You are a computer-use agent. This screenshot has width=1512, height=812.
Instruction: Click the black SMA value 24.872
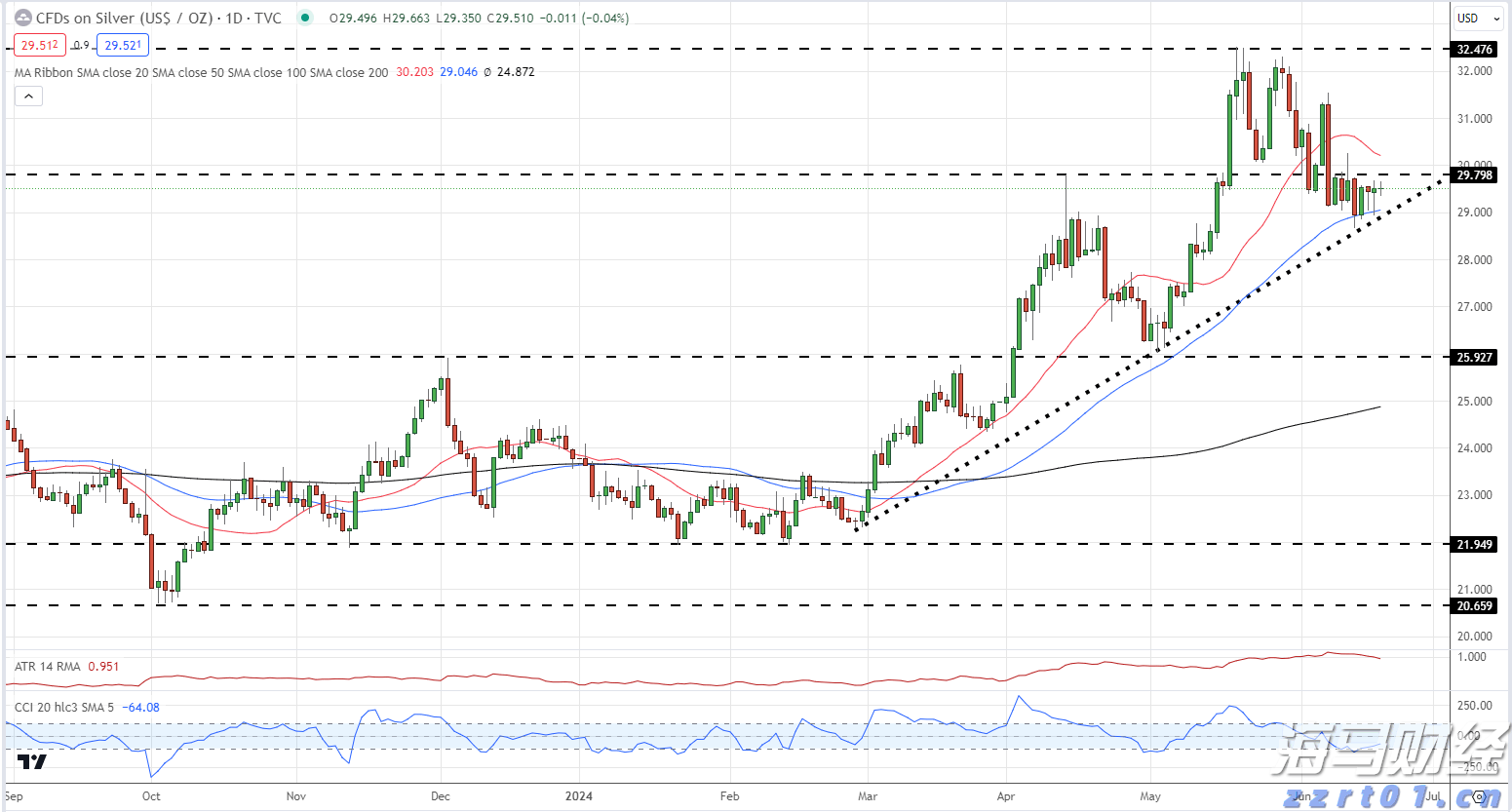(x=516, y=72)
